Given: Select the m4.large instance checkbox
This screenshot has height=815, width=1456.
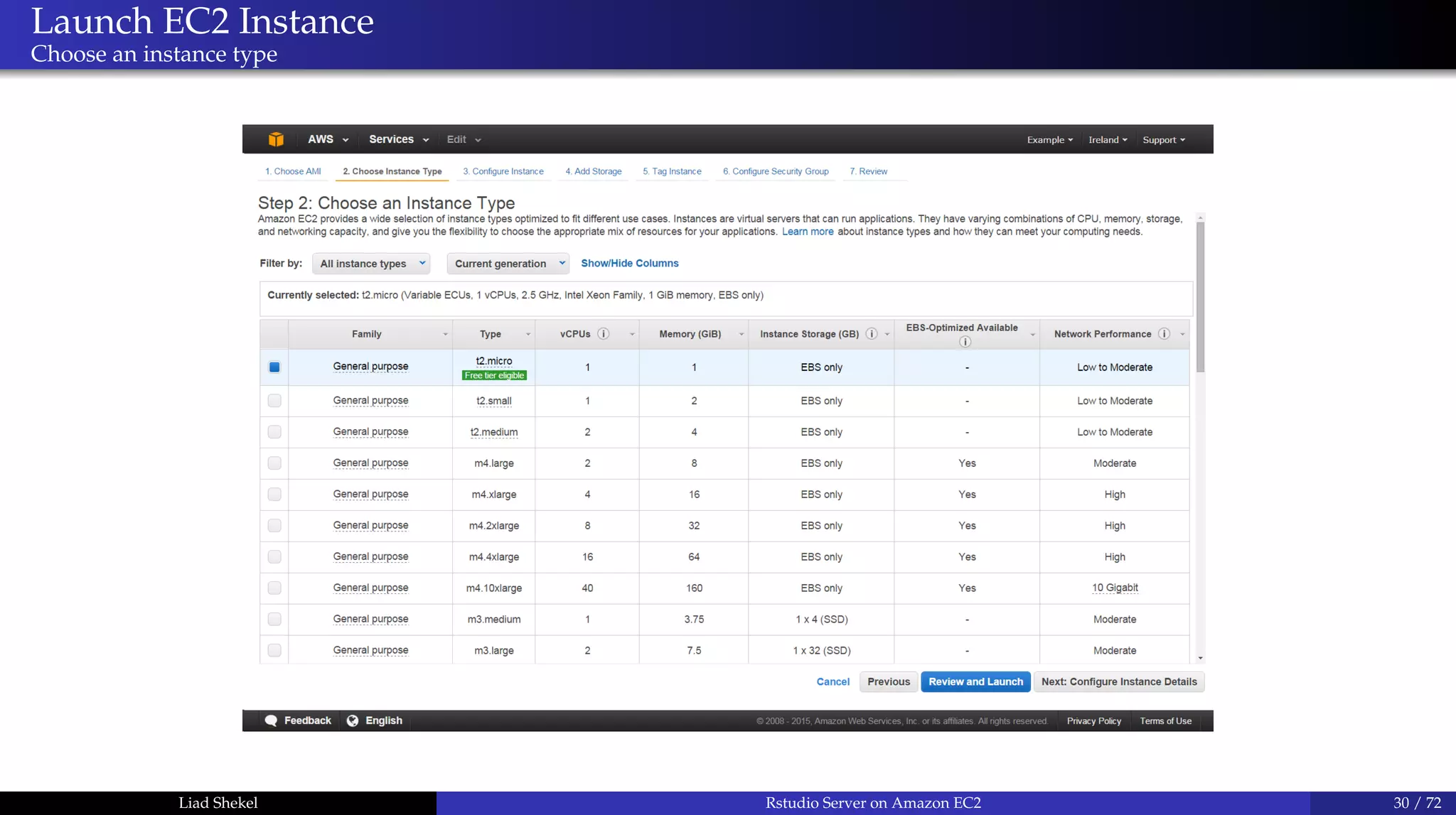Looking at the screenshot, I should pyautogui.click(x=274, y=463).
